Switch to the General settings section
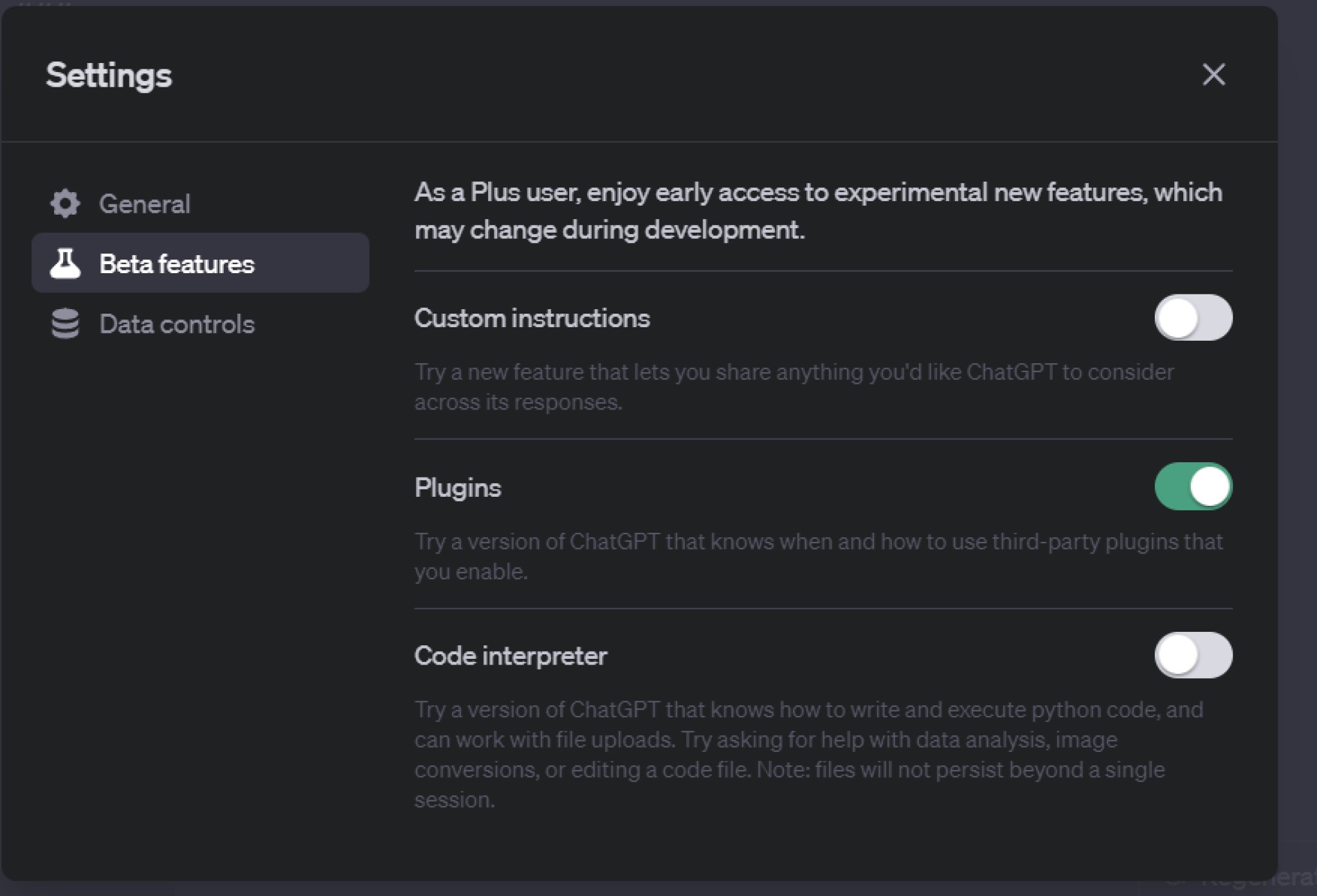Screen dimensions: 1317x896 (145, 203)
